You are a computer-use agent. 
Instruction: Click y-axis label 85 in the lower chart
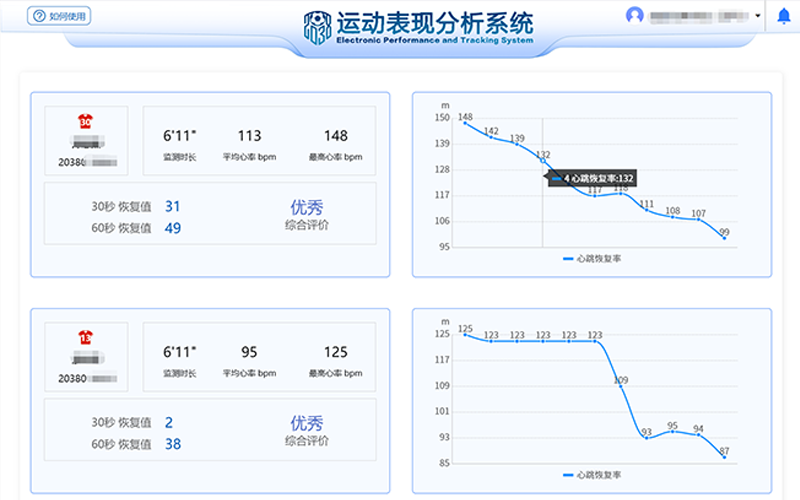click(x=445, y=463)
